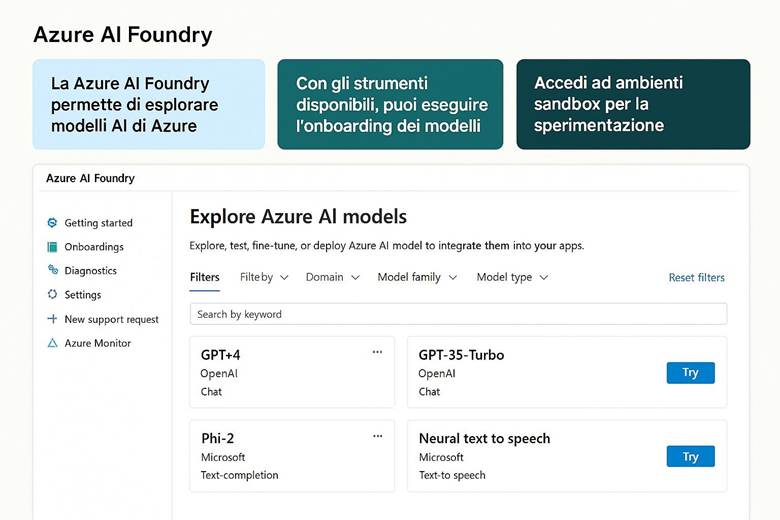Click the Getting started sidebar icon
Image resolution: width=780 pixels, height=520 pixels.
coord(52,223)
